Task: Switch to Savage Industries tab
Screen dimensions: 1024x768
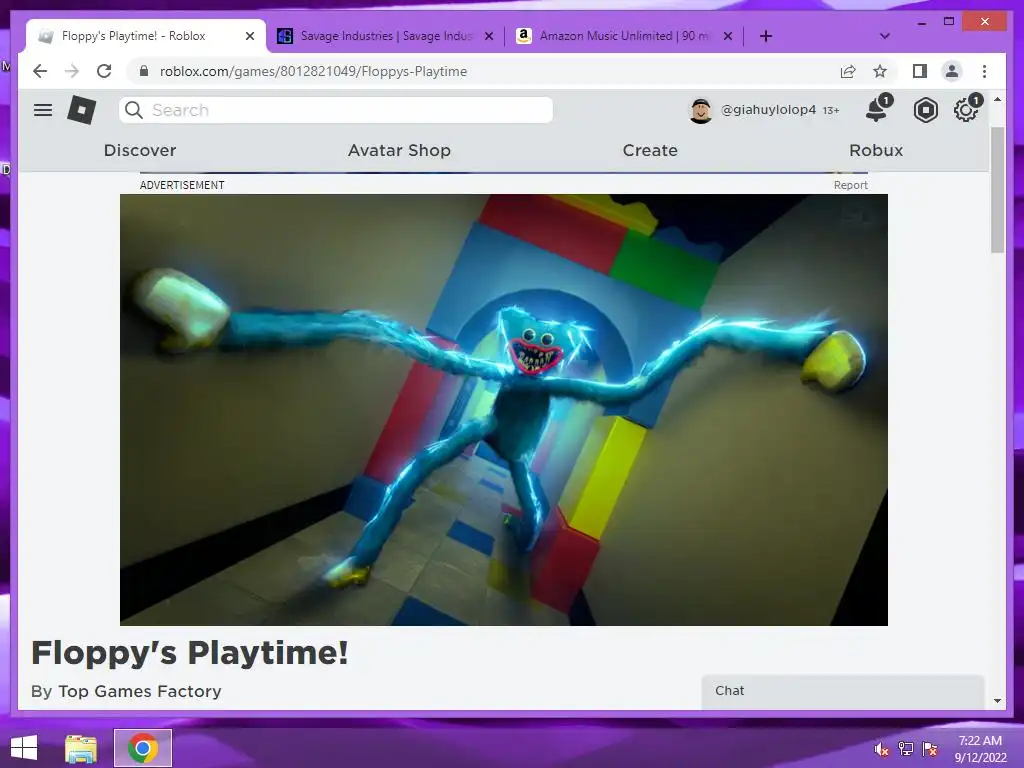Action: click(385, 36)
